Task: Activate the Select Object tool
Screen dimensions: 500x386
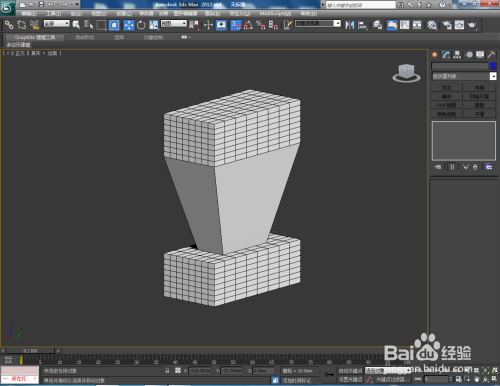Action: (x=76, y=25)
